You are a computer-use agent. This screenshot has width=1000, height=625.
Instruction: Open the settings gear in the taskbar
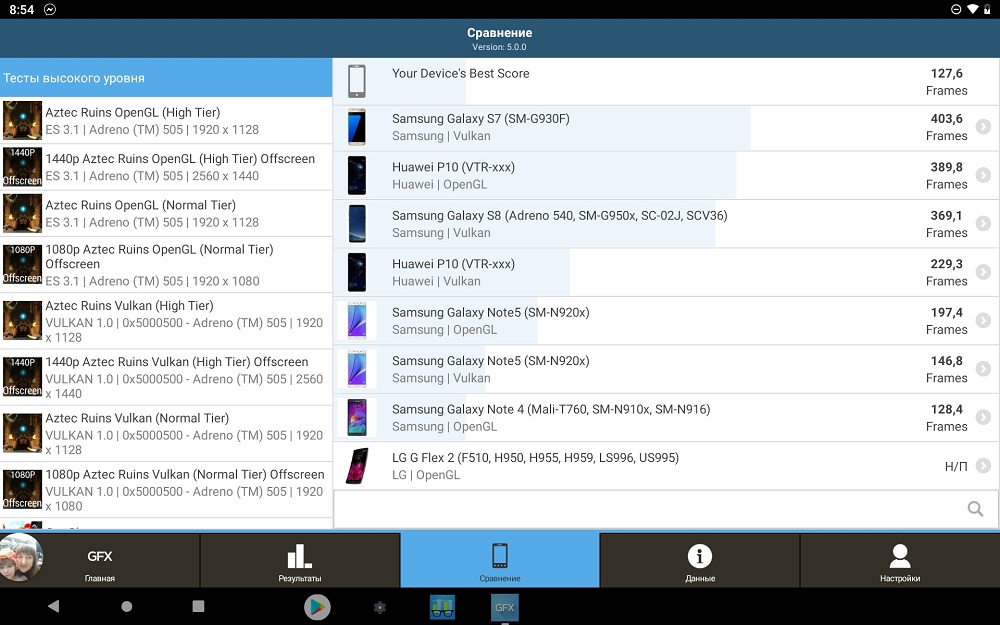[379, 607]
